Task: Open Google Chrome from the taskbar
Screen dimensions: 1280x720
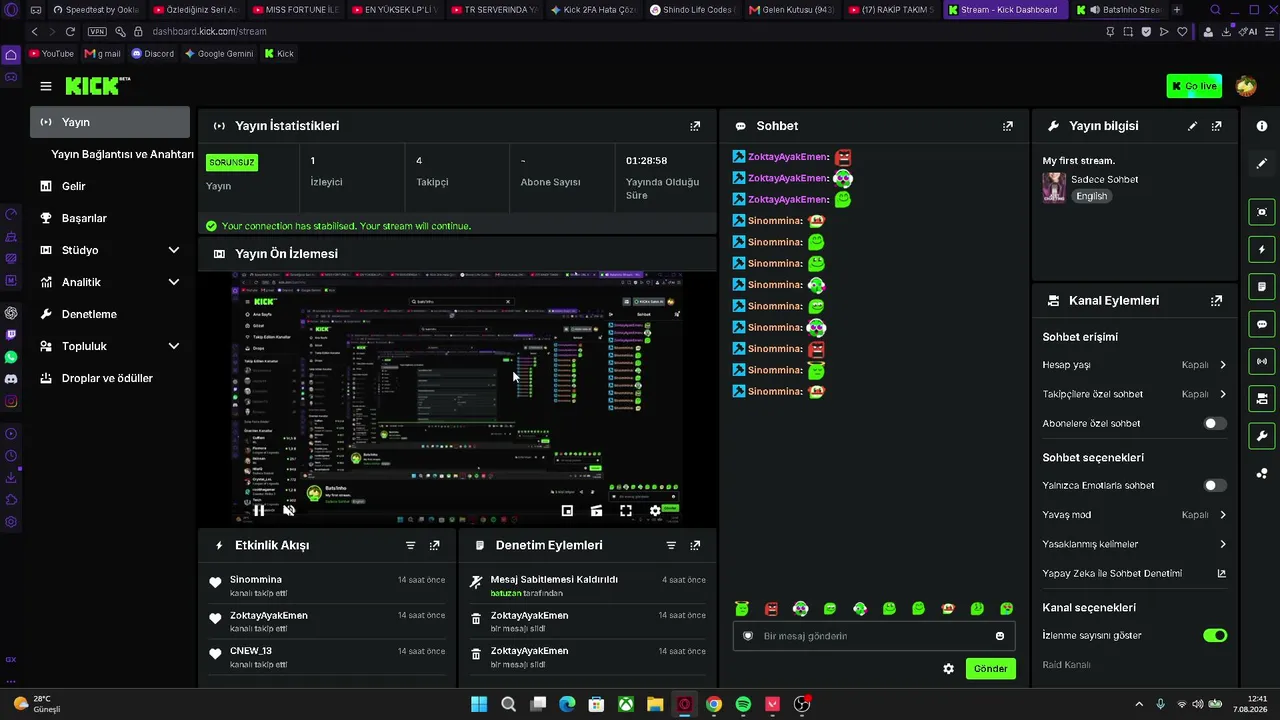Action: [x=713, y=704]
